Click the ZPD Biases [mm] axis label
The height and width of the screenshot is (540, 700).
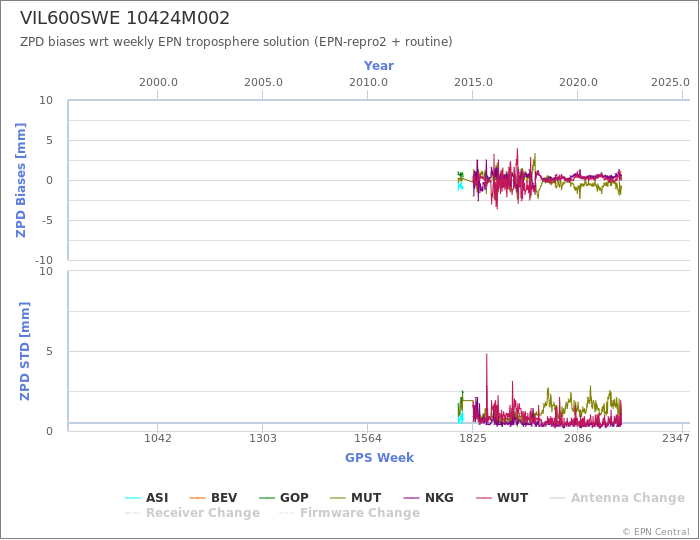pyautogui.click(x=21, y=180)
